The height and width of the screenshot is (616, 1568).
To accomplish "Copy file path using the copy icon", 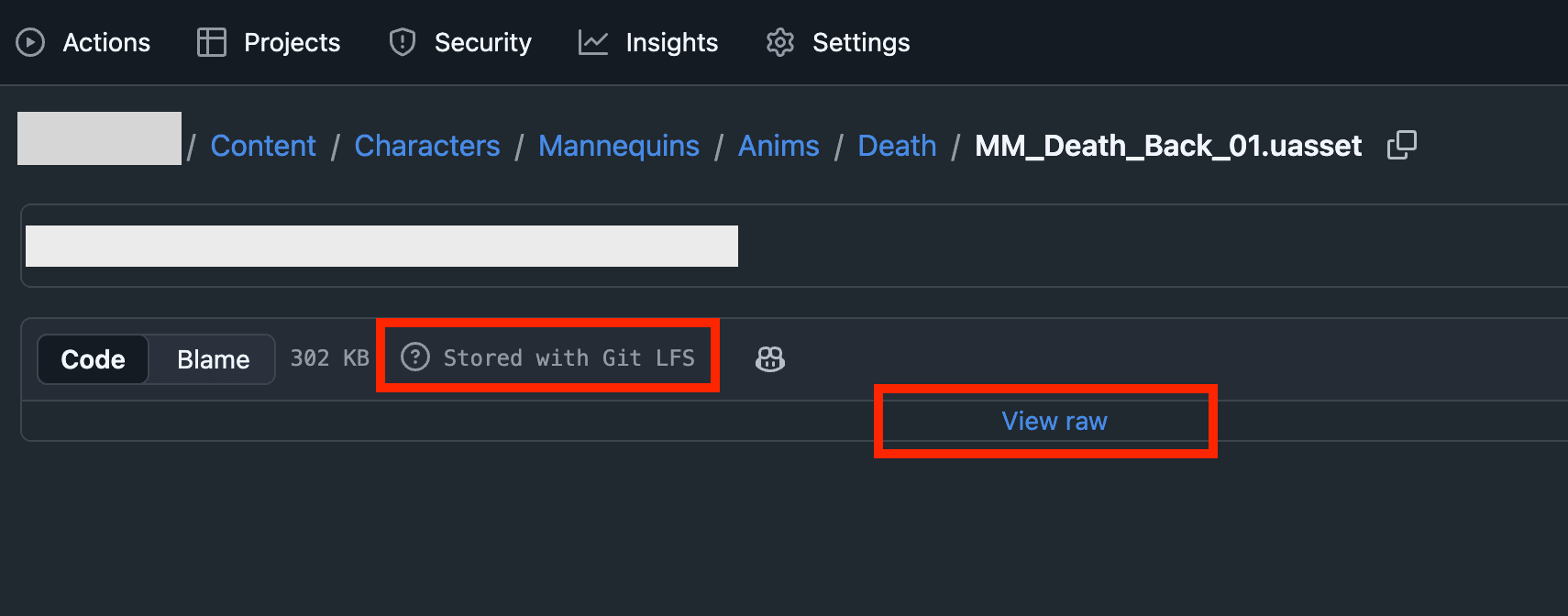I will click(x=1402, y=145).
